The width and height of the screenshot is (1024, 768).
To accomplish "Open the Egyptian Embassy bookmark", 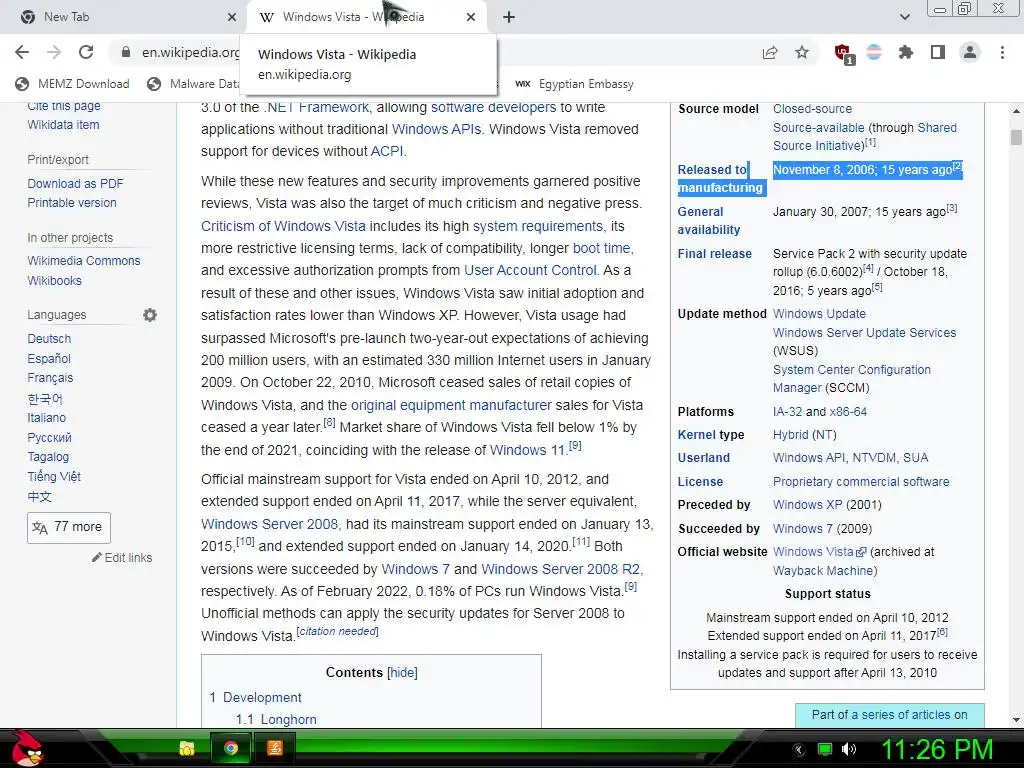I will click(574, 84).
